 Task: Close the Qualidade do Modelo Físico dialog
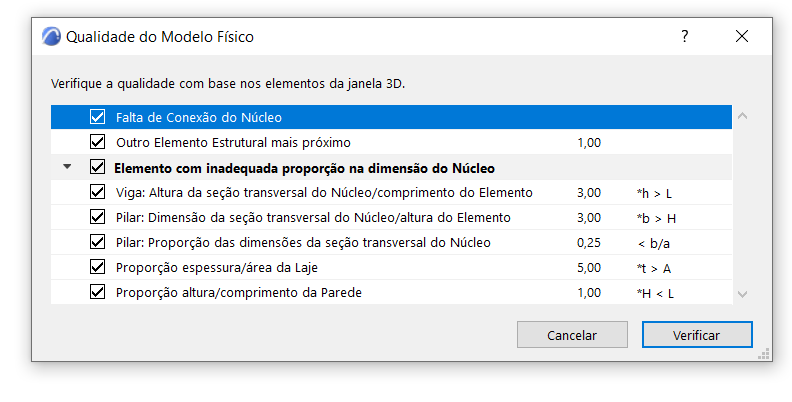741,37
